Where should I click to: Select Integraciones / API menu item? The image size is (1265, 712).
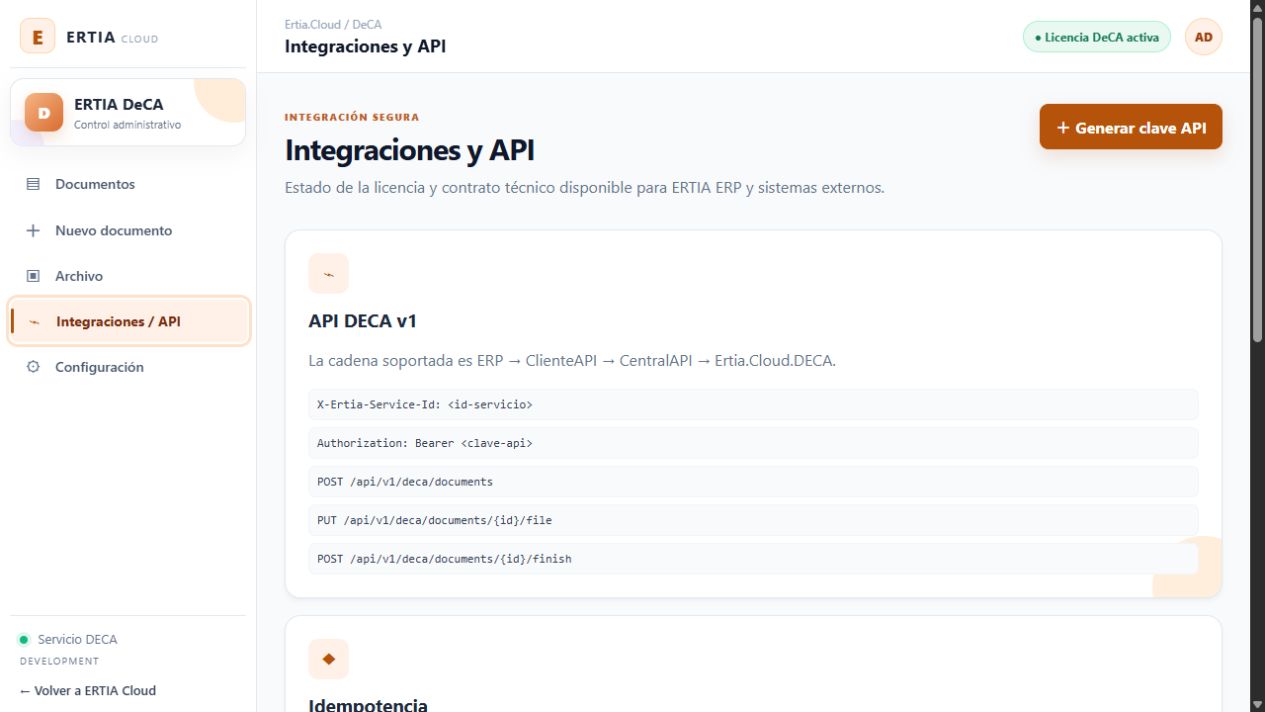(x=128, y=322)
